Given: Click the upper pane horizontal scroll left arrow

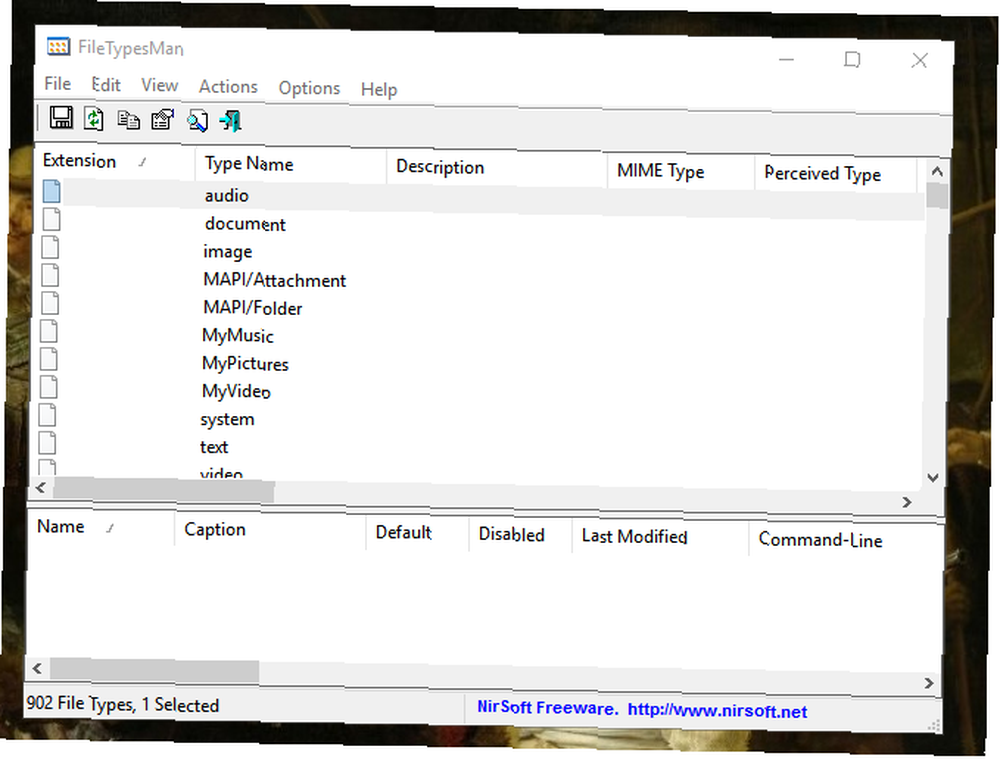Looking at the screenshot, I should coord(41,488).
